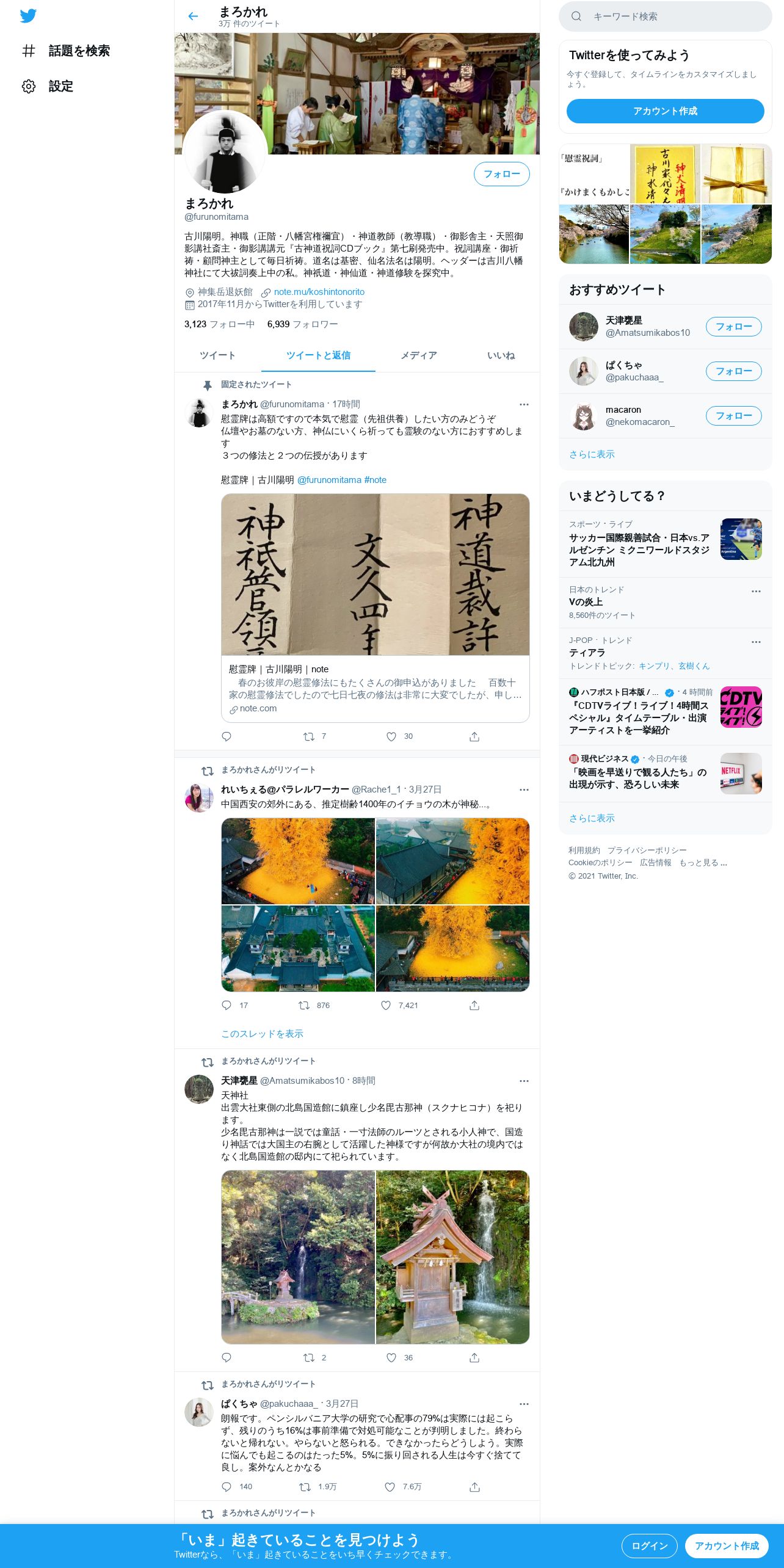Image resolution: width=784 pixels, height=1568 pixels.
Task: Expand もっと見る footer options
Action: 703,863
